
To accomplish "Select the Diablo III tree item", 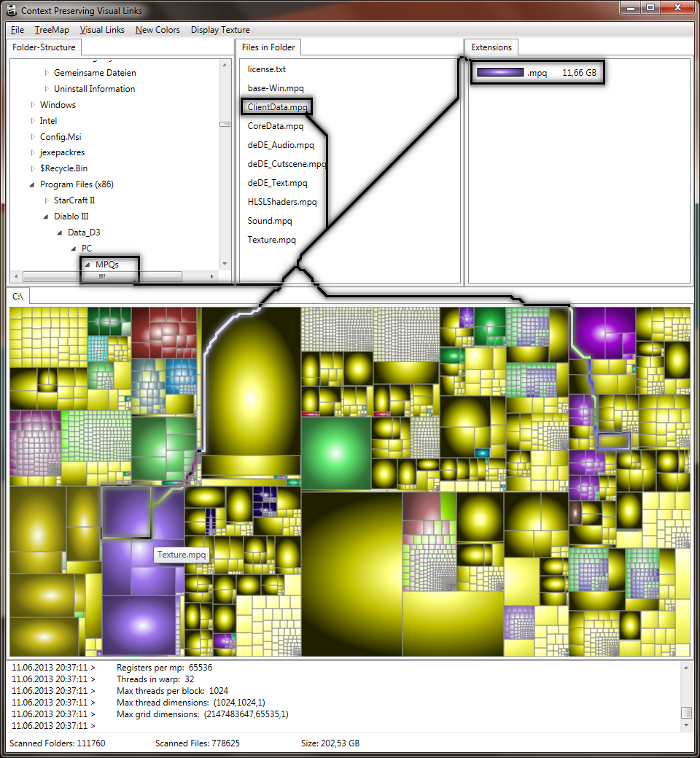I will point(71,217).
